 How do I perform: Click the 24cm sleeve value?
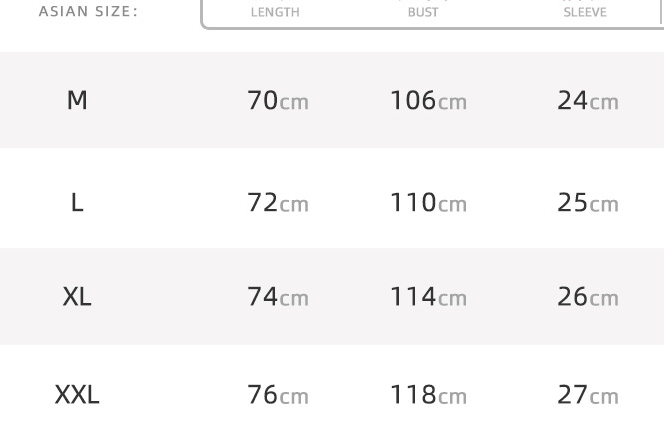point(587,100)
